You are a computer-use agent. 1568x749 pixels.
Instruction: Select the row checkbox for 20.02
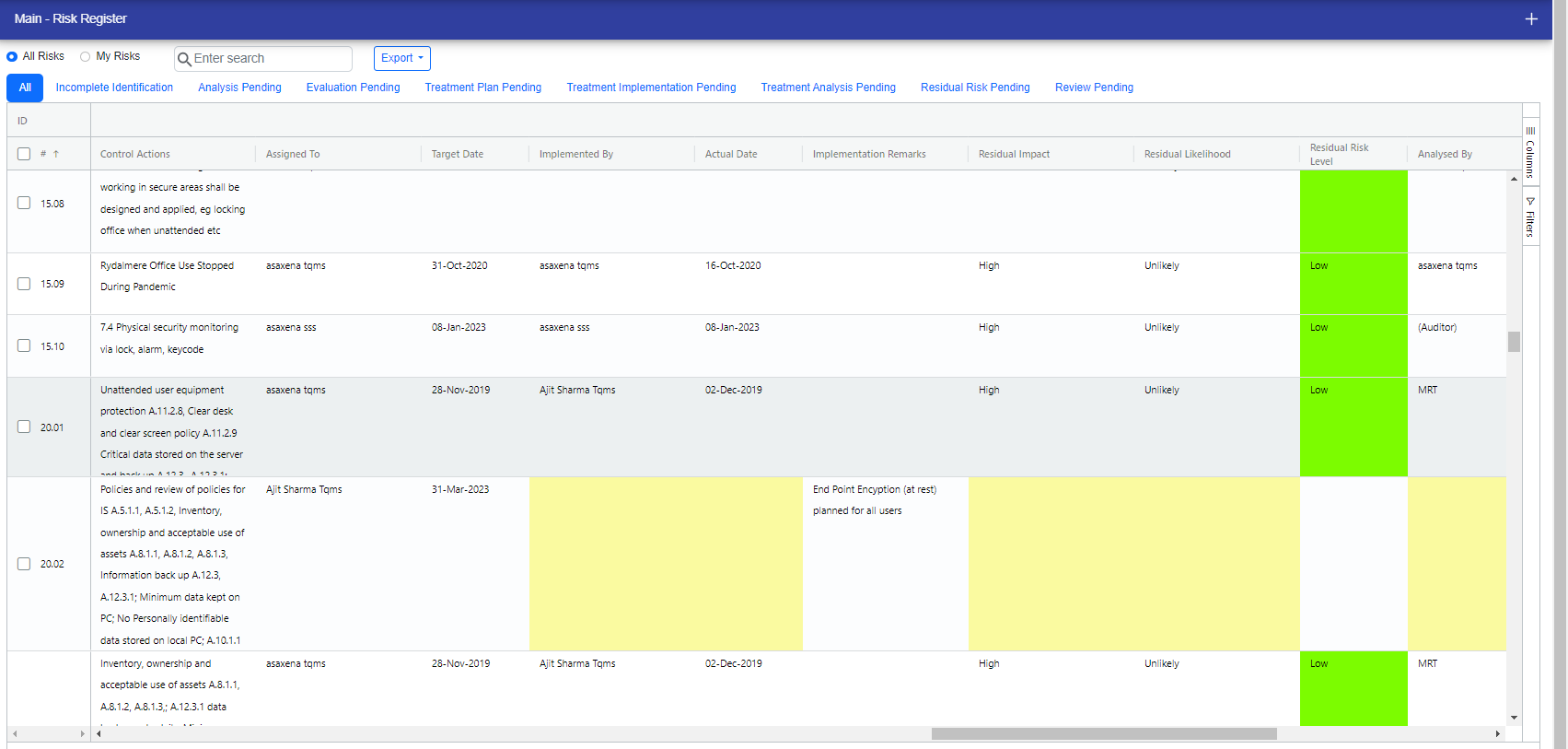pos(24,564)
